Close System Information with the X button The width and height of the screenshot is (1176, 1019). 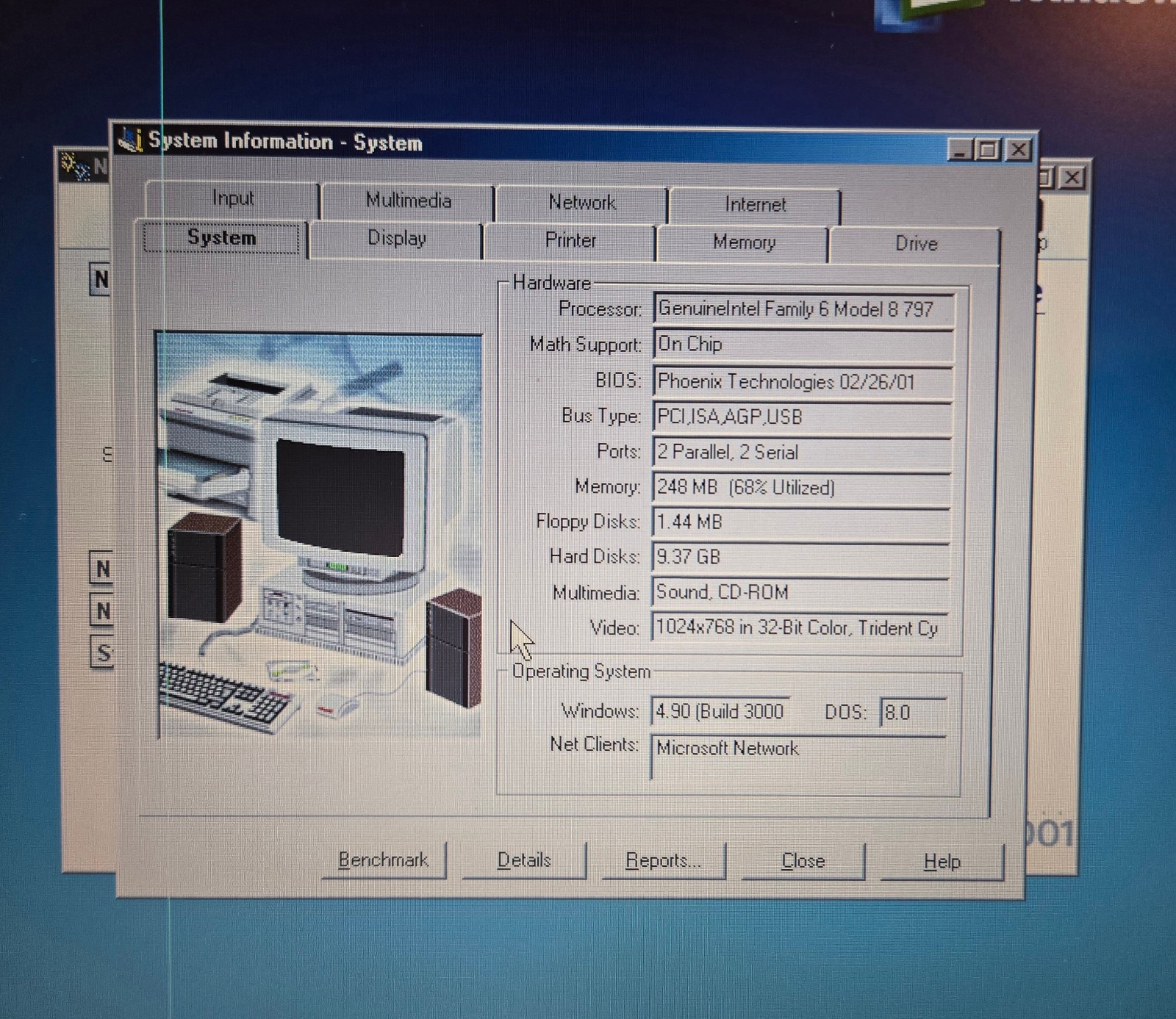pyautogui.click(x=1019, y=151)
